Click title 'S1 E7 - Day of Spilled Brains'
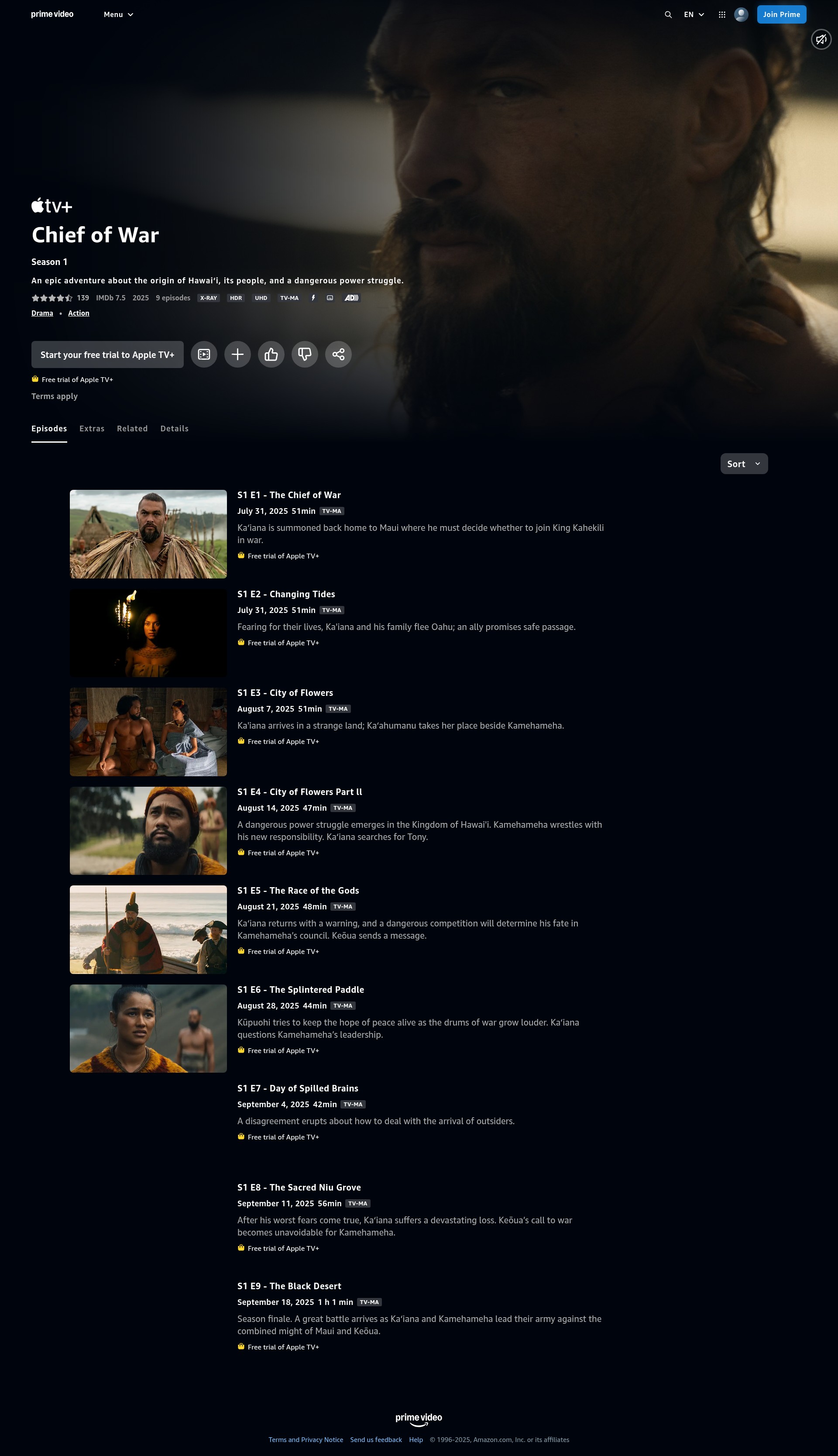Image resolution: width=838 pixels, height=1456 pixels. [x=298, y=1088]
